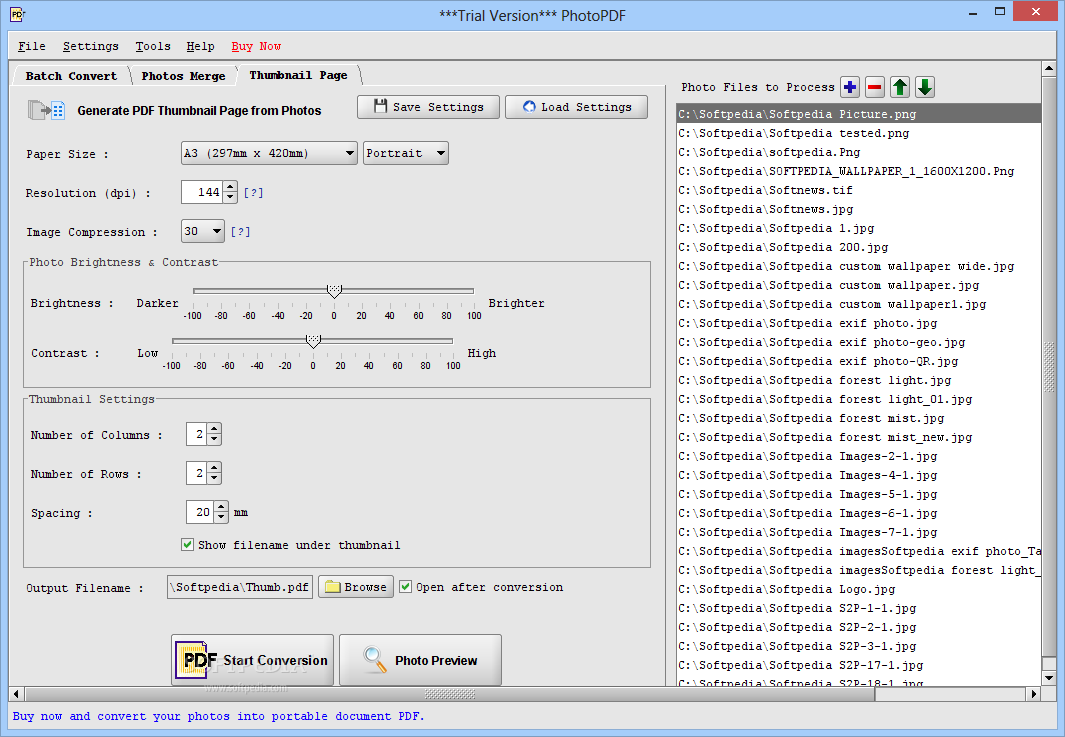The width and height of the screenshot is (1065, 737).
Task: Open the Tools menu
Action: click(x=153, y=46)
